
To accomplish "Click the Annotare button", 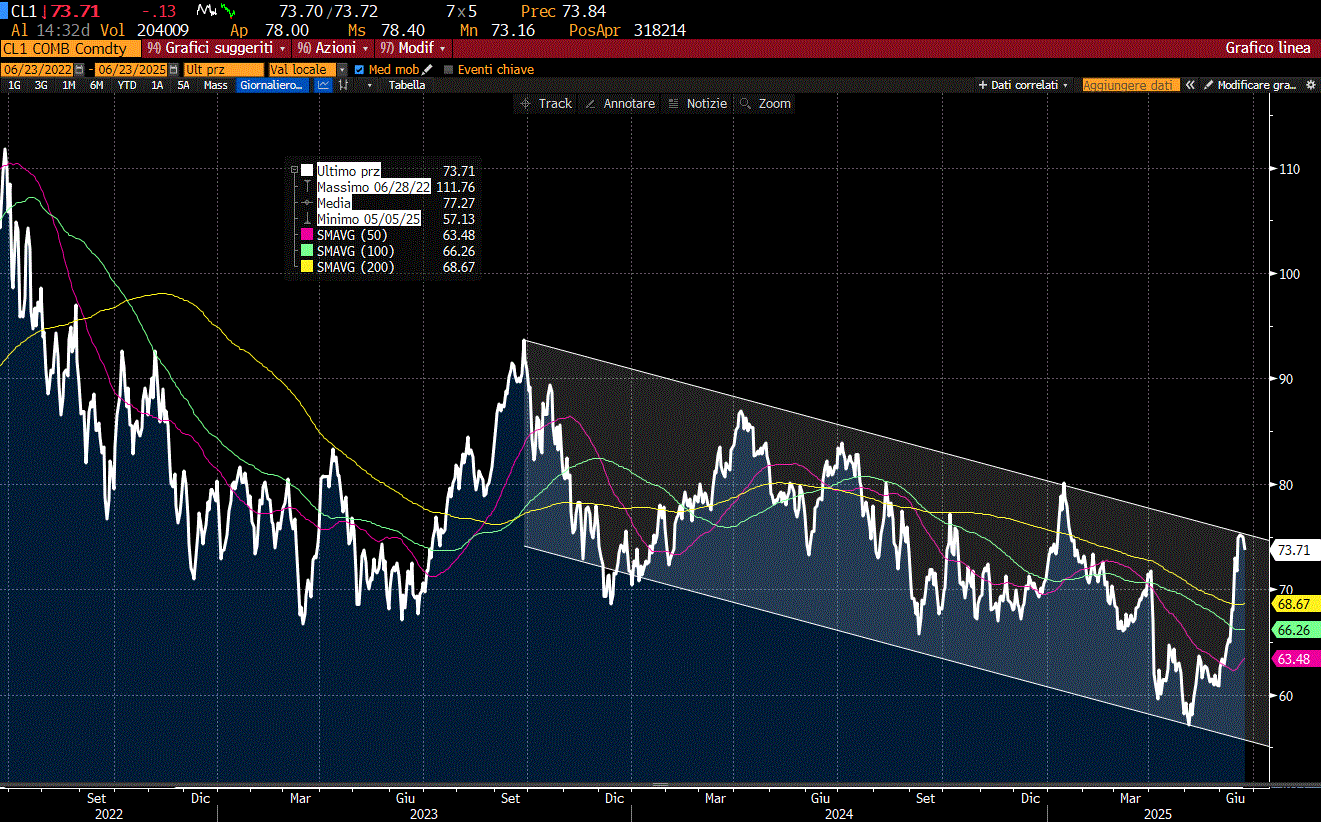I will [x=620, y=104].
